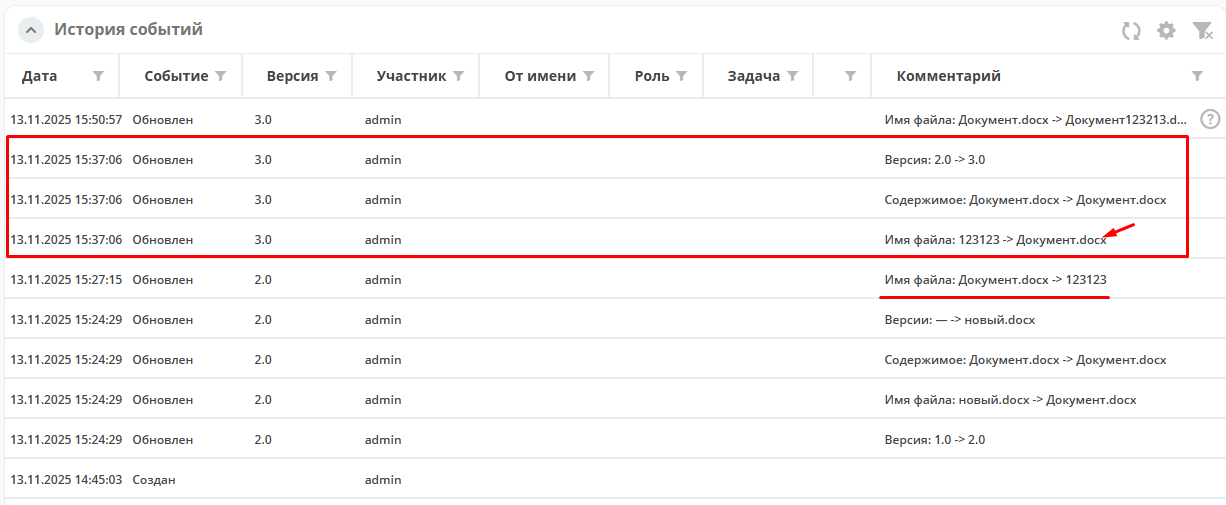This screenshot has width=1226, height=505.
Task: Open the help icon on first row
Action: [1210, 119]
